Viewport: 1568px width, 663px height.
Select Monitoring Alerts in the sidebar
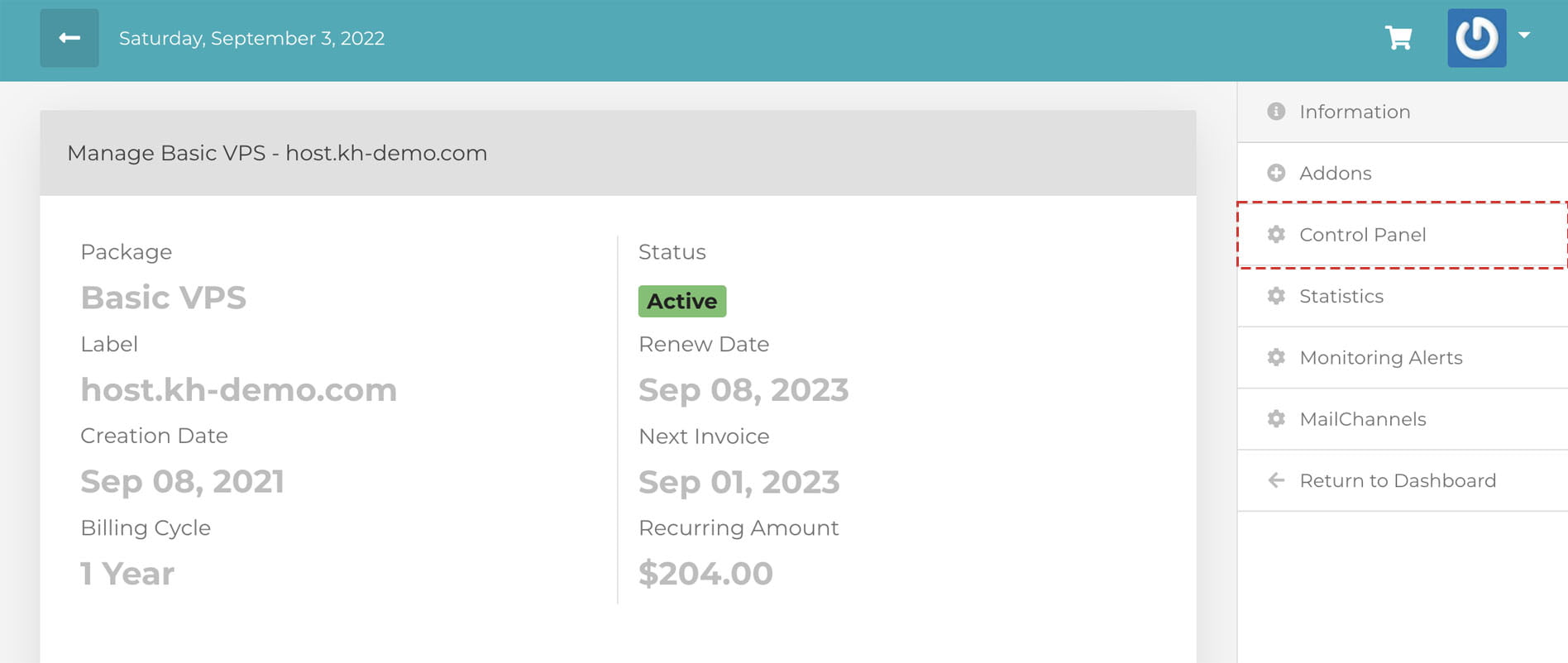[x=1380, y=357]
